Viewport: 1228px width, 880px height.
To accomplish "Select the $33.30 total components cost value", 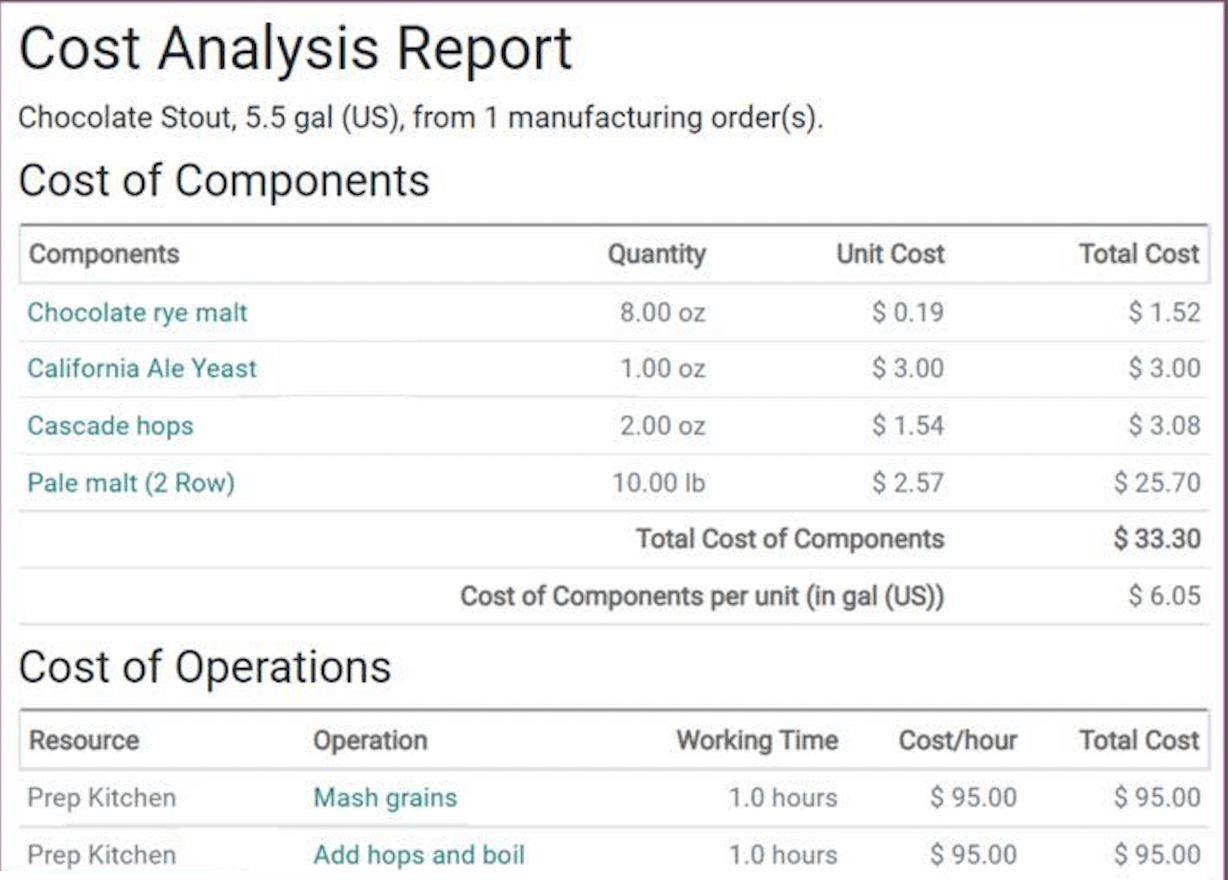I will coord(1157,539).
